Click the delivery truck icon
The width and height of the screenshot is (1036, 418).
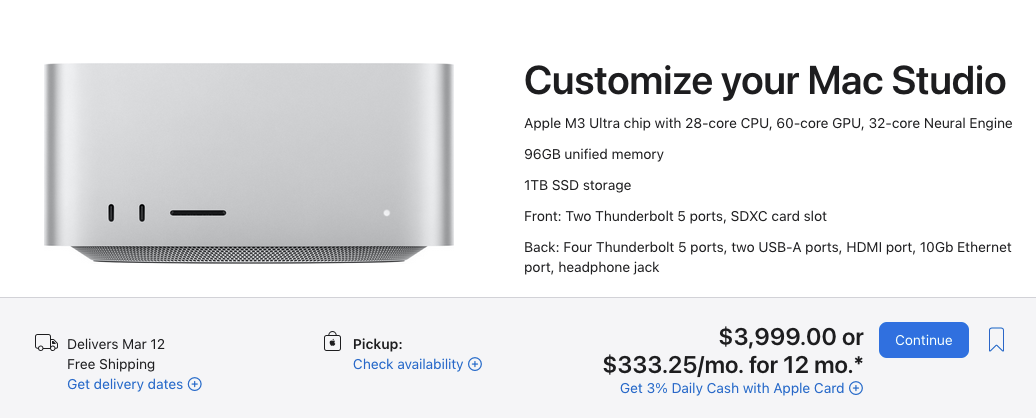click(x=46, y=343)
